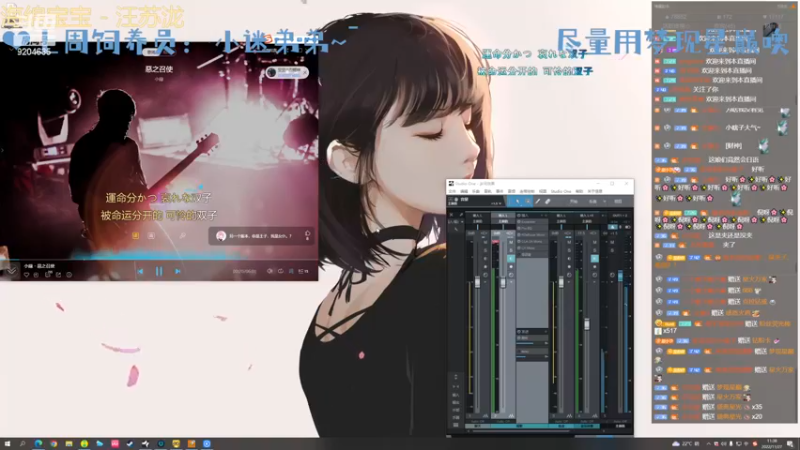
Task: Select the Paint pencil tool in Studio One
Action: click(538, 201)
